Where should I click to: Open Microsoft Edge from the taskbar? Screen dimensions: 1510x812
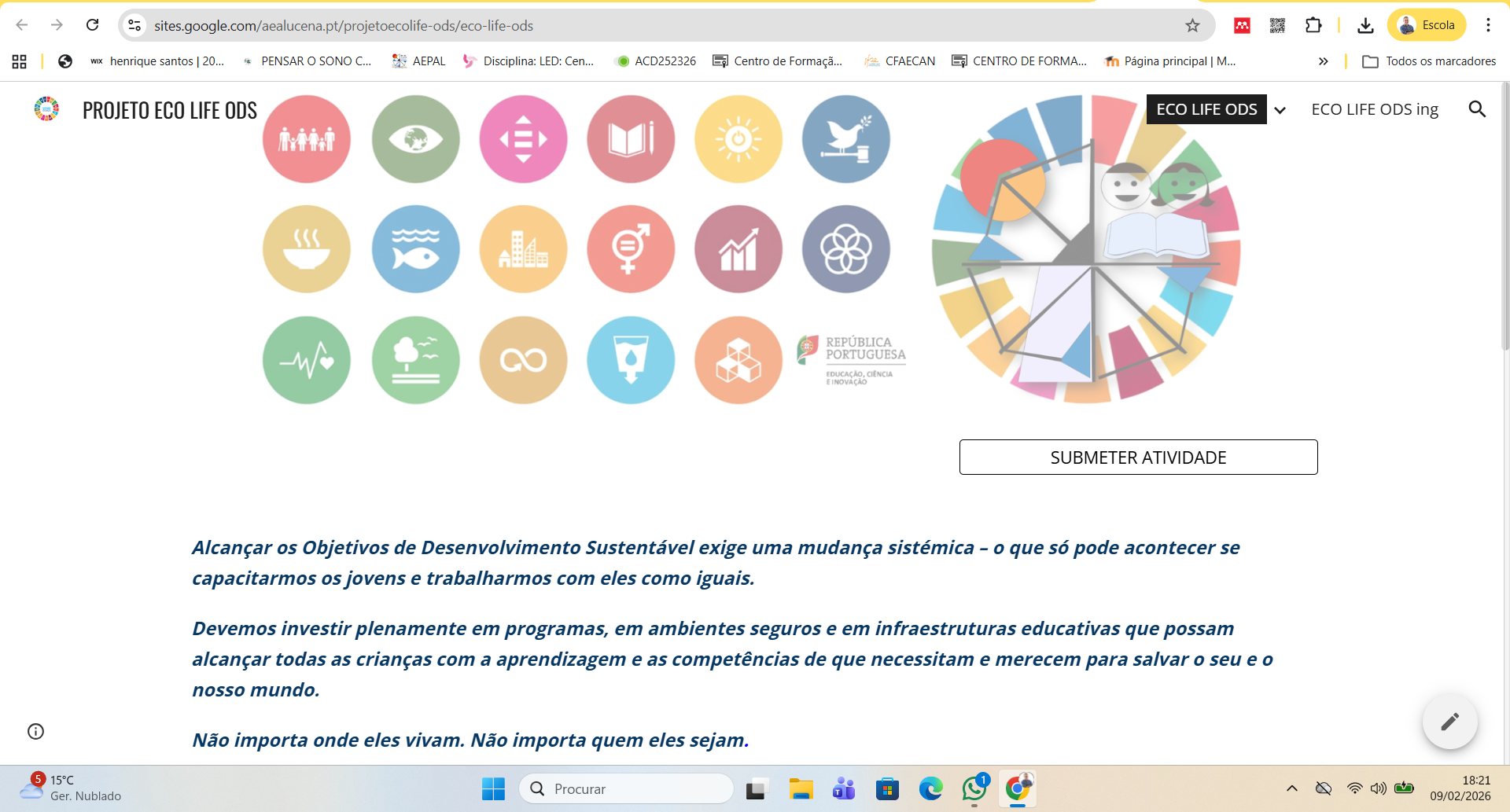(x=930, y=788)
